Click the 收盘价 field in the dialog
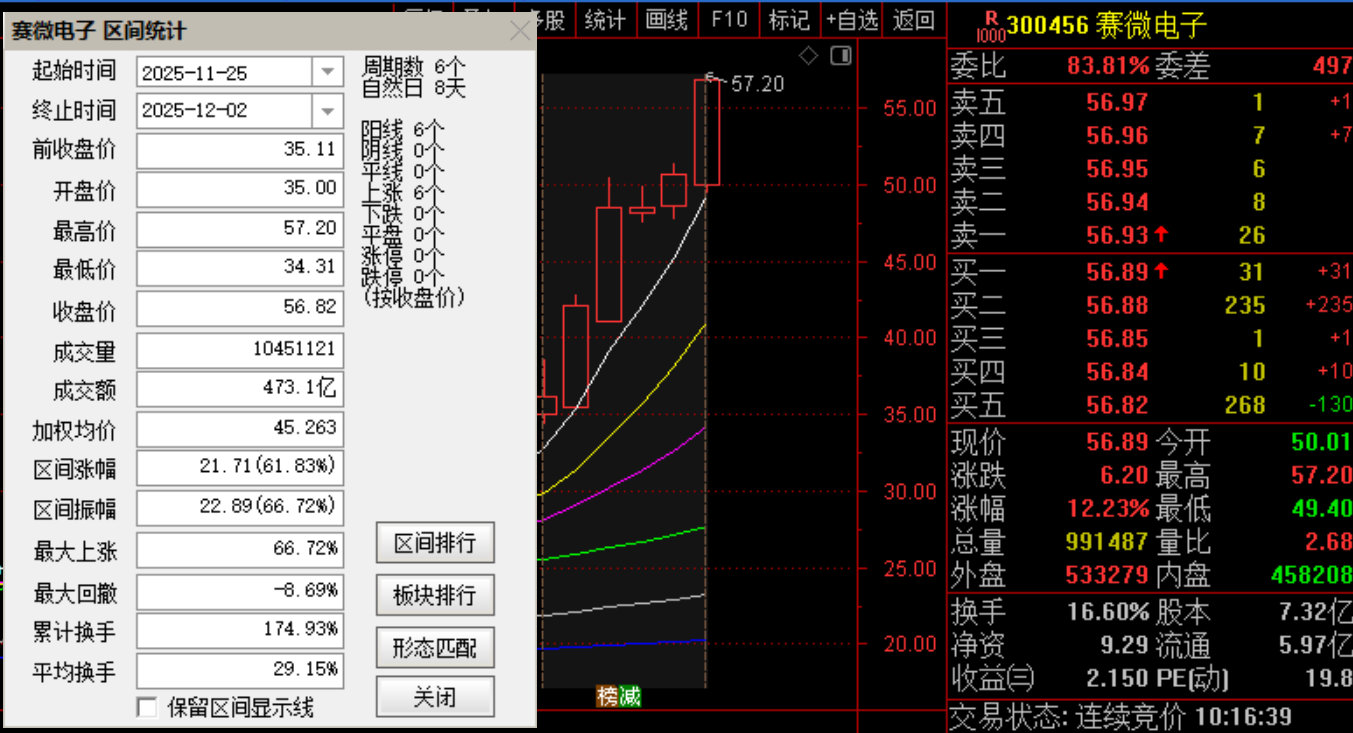 [240, 308]
